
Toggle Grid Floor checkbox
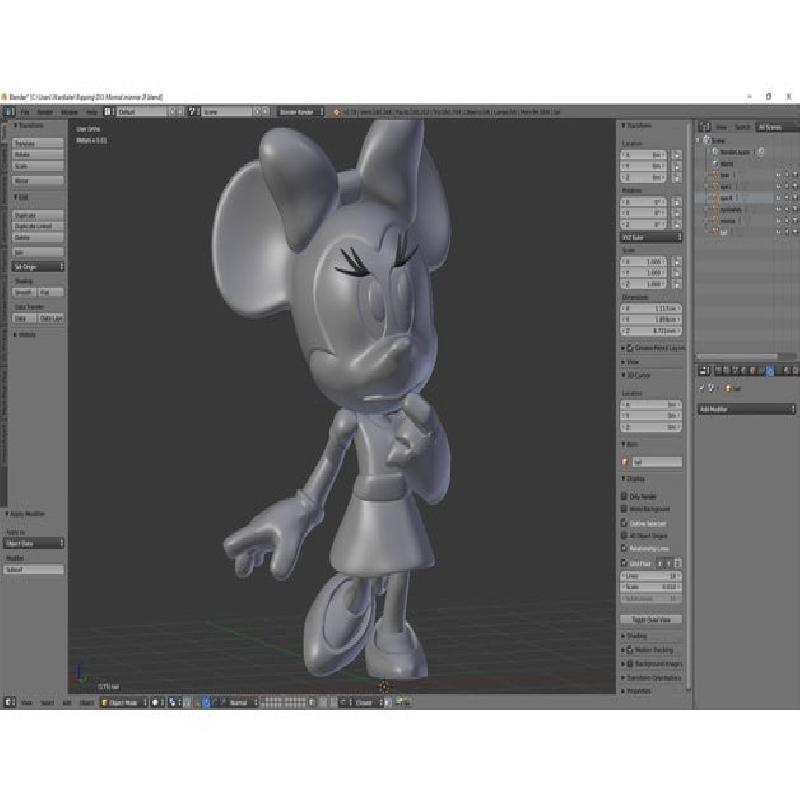click(623, 563)
